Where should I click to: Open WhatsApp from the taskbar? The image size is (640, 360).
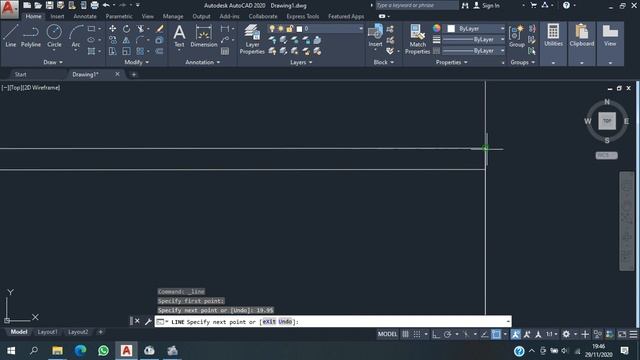103,351
